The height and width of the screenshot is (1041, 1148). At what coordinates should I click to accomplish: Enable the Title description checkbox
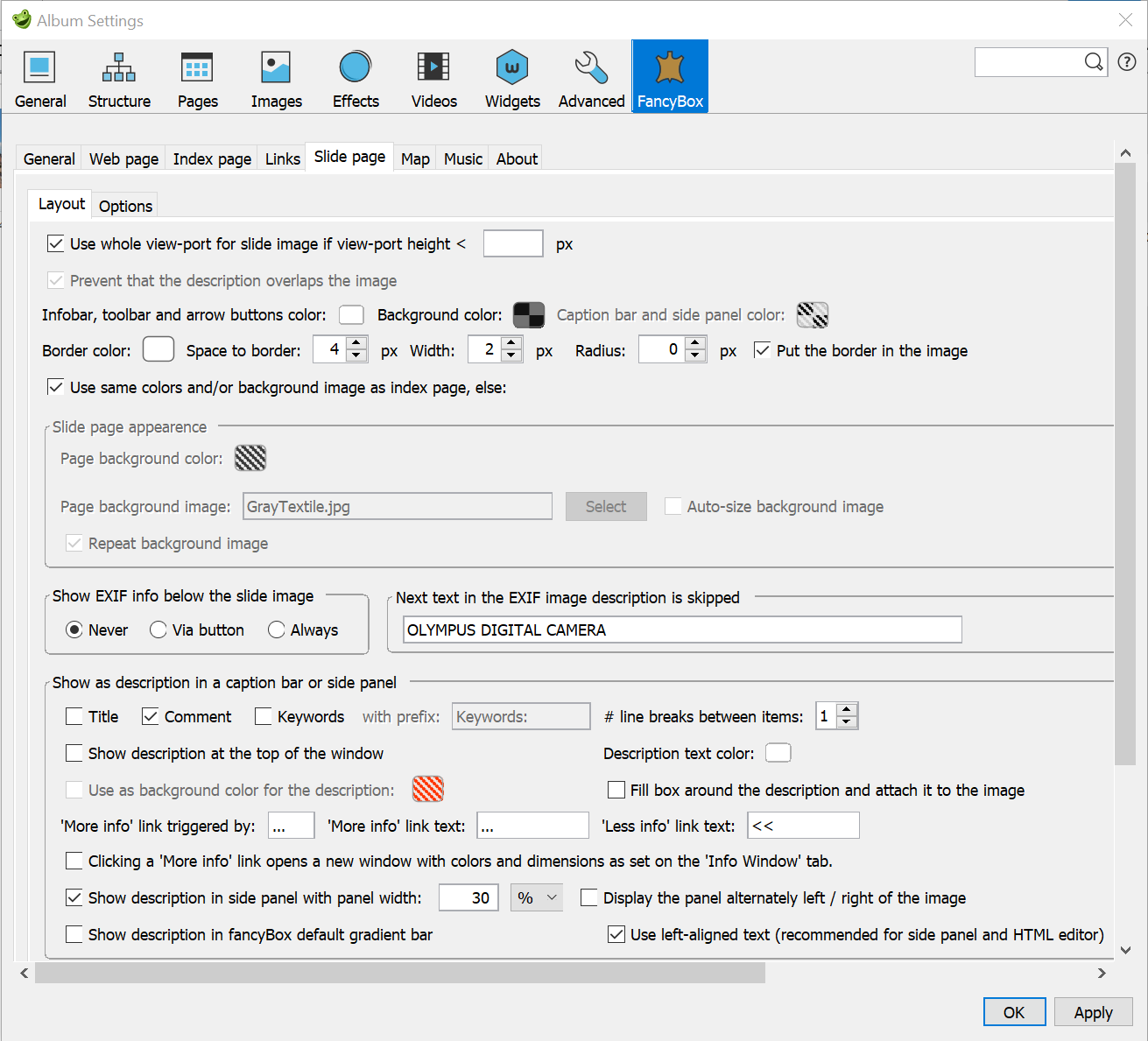tap(74, 717)
